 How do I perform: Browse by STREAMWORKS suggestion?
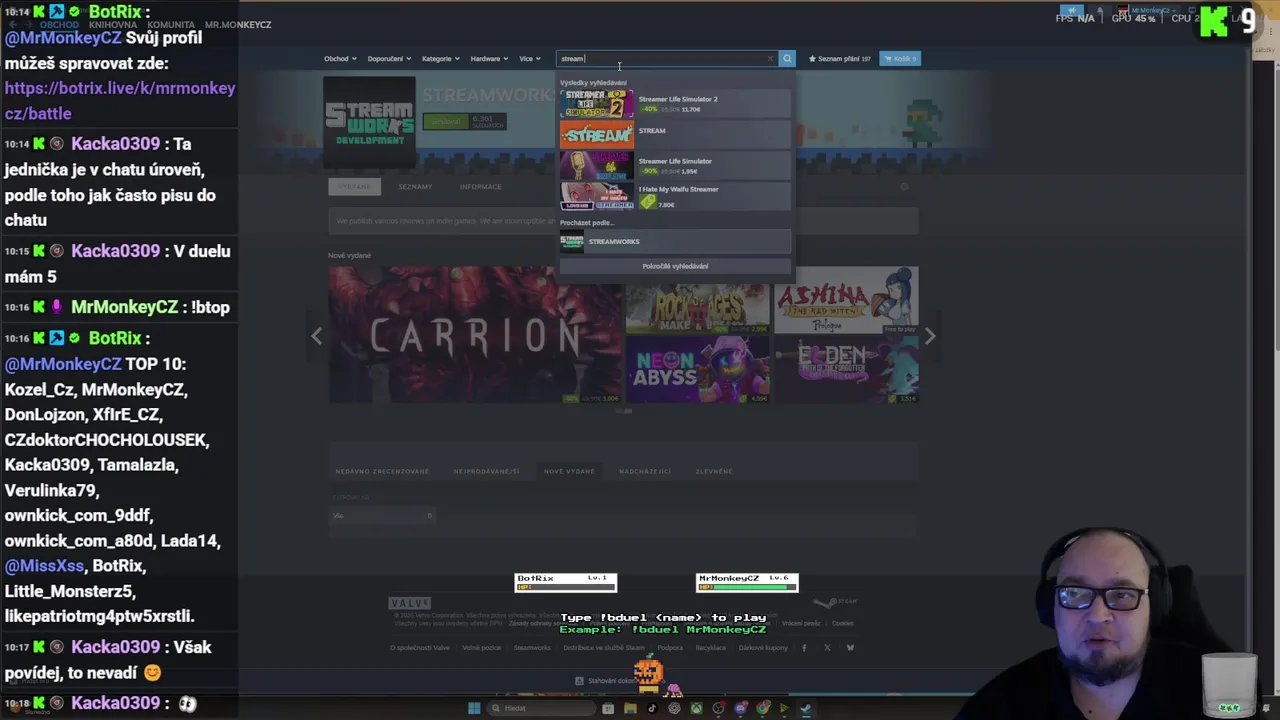(x=675, y=241)
